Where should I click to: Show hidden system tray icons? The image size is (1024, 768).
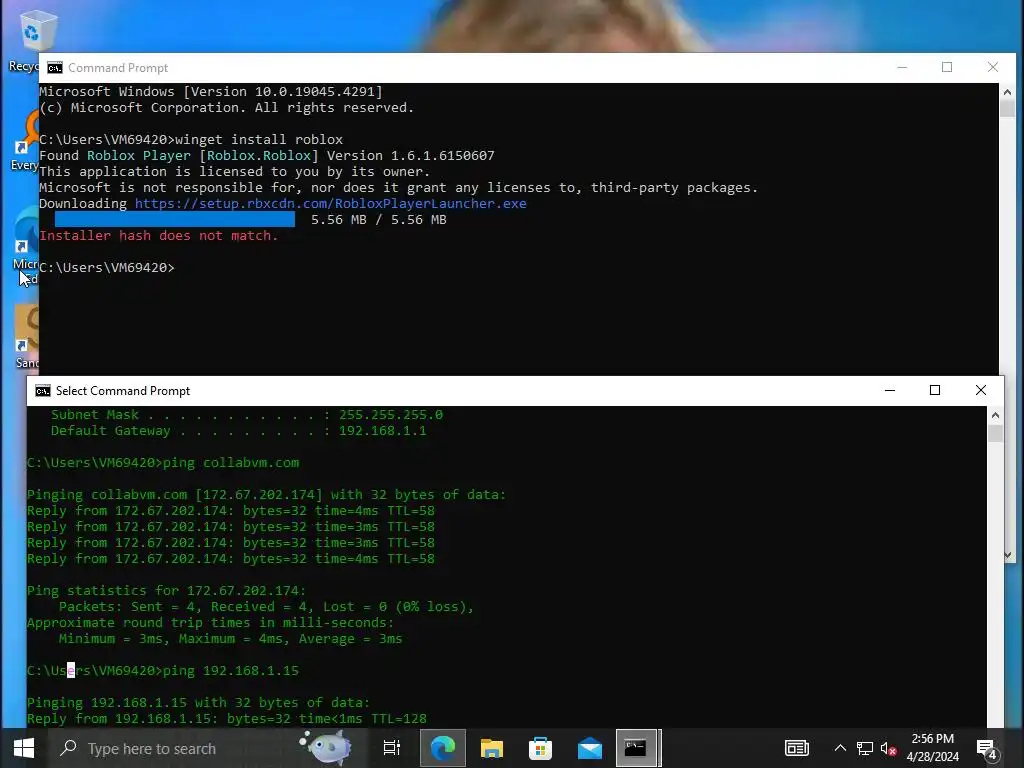coord(840,748)
